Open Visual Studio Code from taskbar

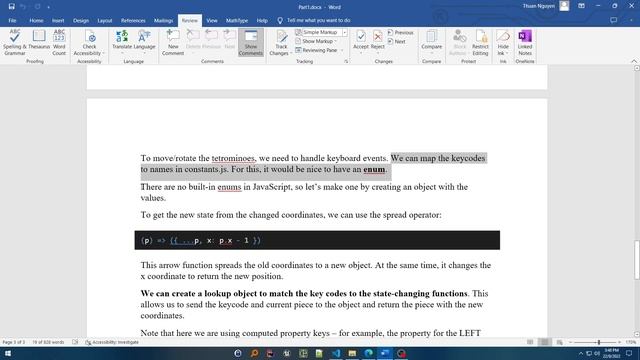click(336, 353)
